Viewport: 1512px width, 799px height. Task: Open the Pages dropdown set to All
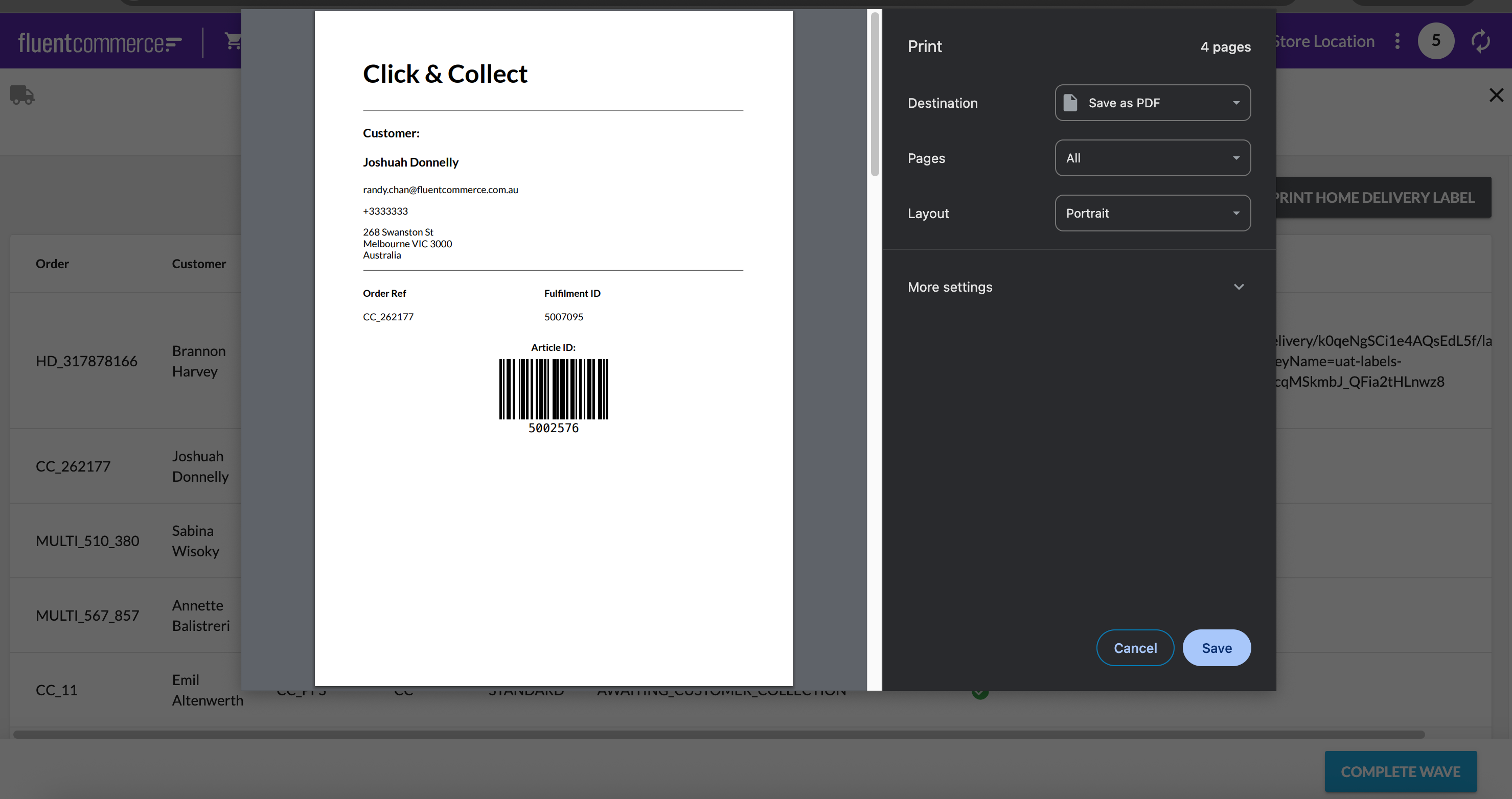[1152, 158]
